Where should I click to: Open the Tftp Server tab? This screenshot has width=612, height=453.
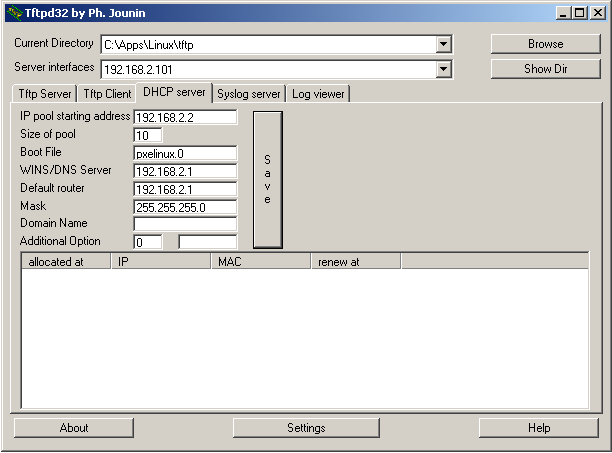pyautogui.click(x=44, y=94)
